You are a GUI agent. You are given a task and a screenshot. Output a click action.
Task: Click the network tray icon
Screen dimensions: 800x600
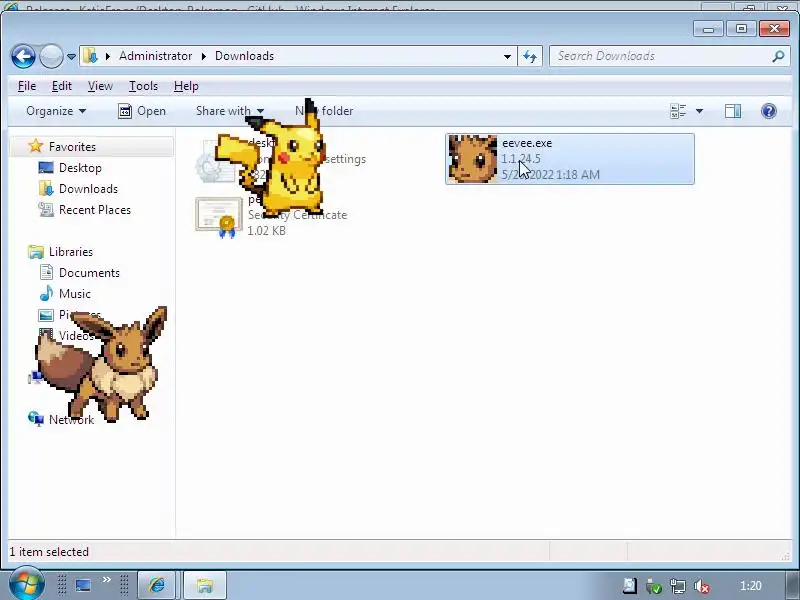click(x=678, y=586)
